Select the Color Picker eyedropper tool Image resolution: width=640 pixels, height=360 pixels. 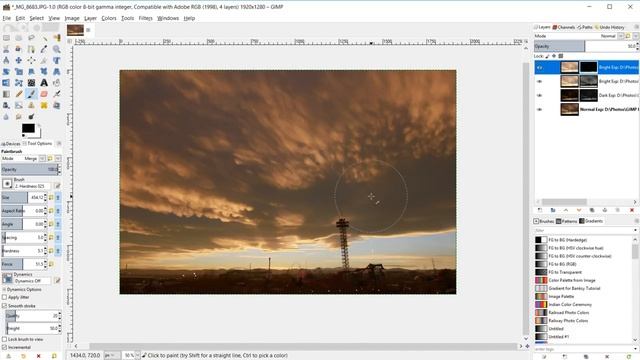44,49
